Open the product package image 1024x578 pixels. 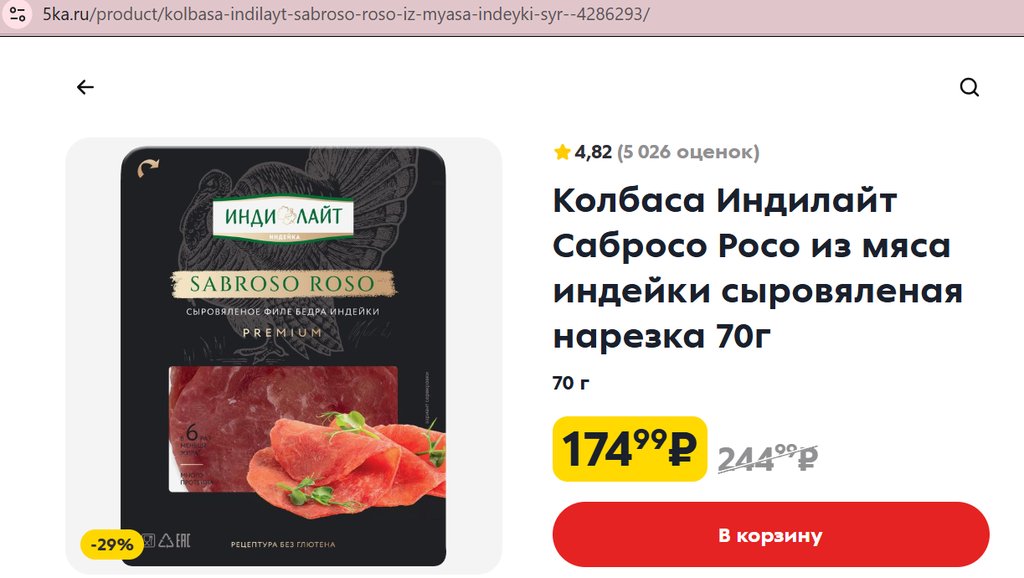283,356
